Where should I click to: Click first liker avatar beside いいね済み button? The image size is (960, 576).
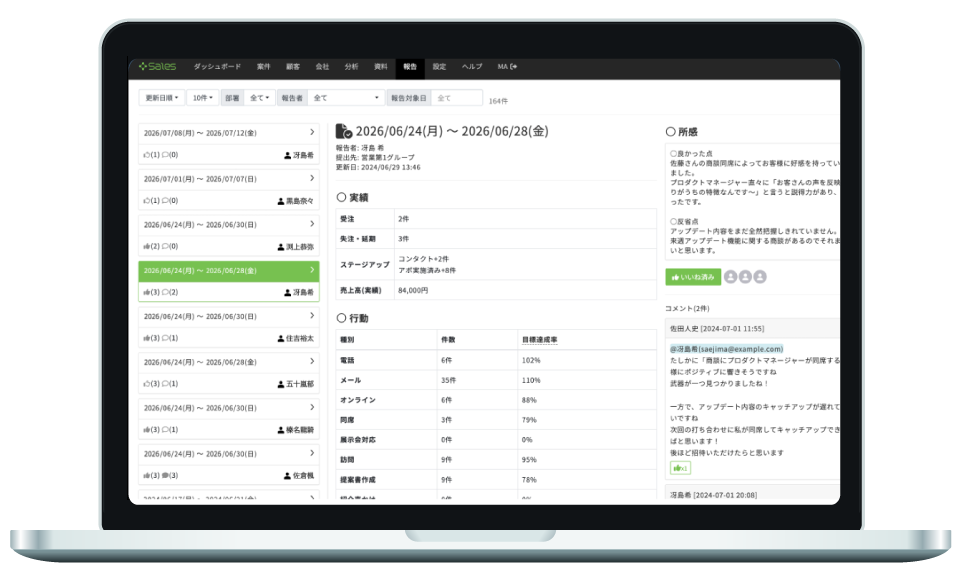point(730,277)
